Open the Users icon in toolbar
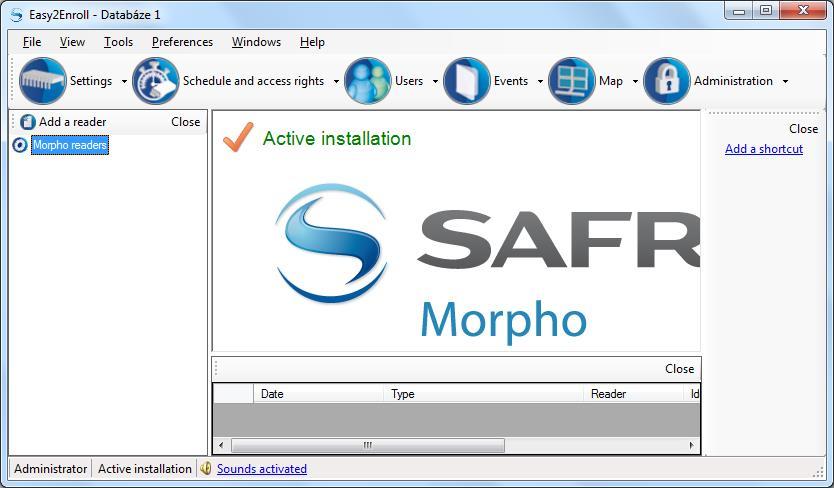The height and width of the screenshot is (488, 834). pyautogui.click(x=368, y=81)
